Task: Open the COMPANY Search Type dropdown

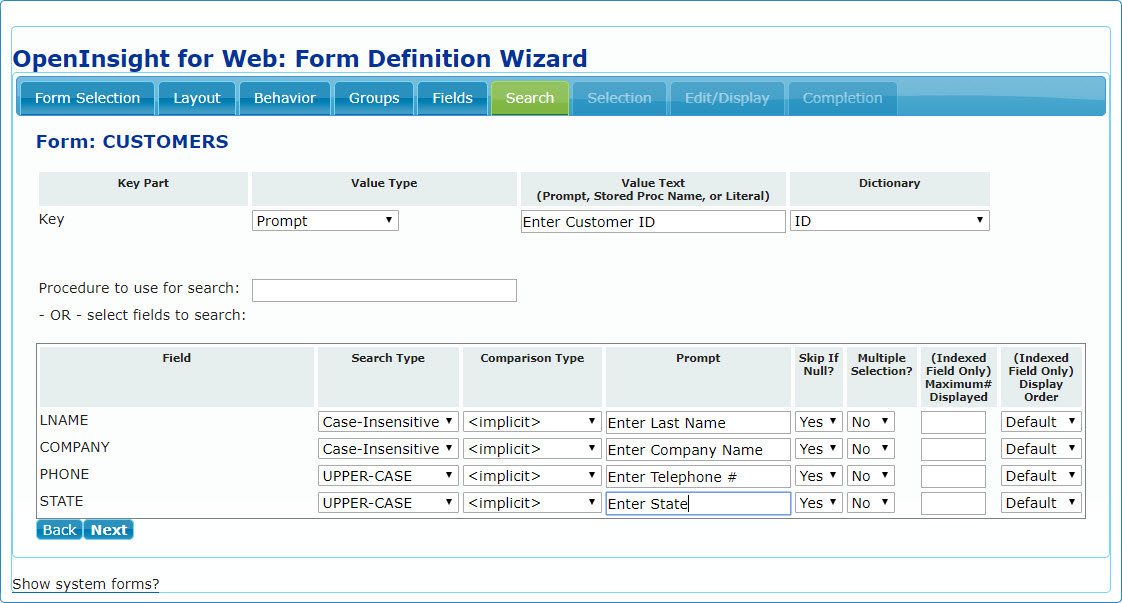Action: click(388, 448)
